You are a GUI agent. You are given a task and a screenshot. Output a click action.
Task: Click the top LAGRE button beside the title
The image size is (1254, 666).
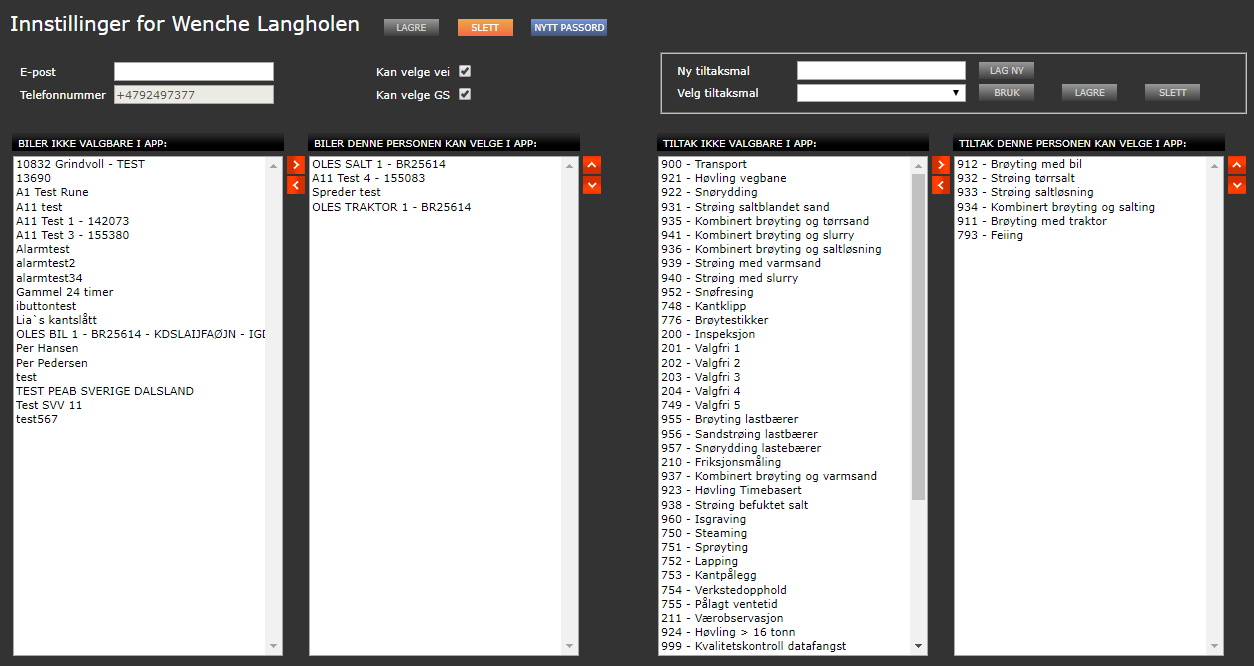(x=411, y=28)
